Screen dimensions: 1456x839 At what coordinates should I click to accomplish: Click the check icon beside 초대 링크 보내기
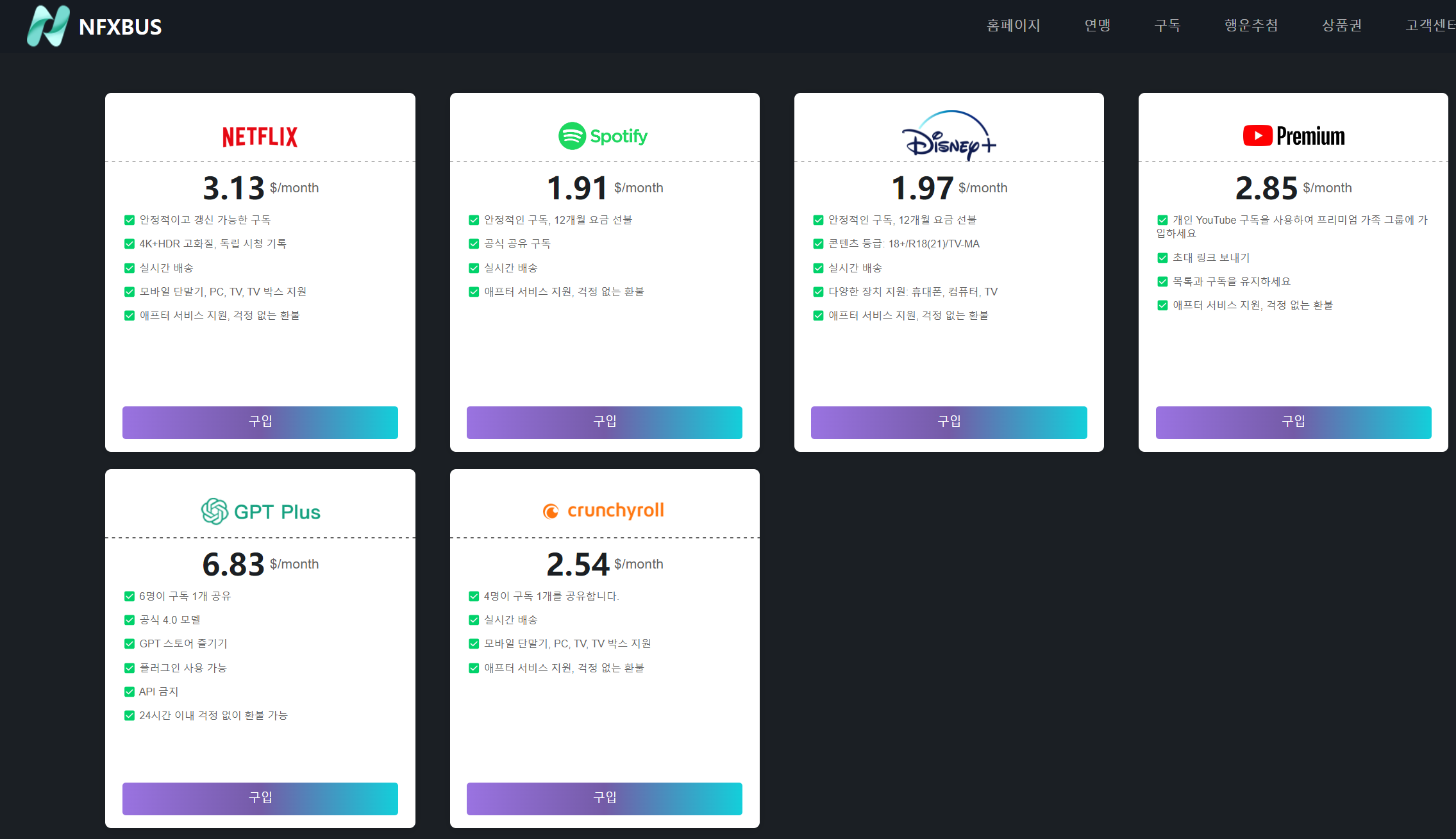point(1162,258)
